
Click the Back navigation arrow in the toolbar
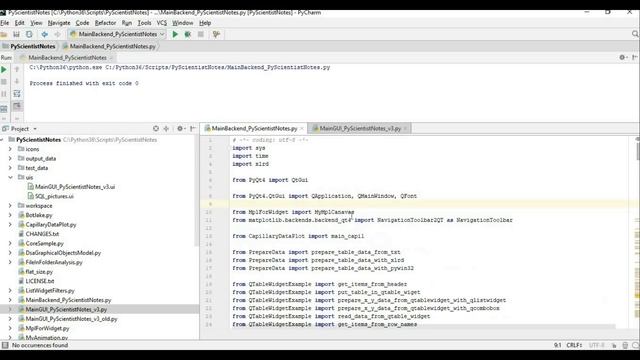coord(44,34)
